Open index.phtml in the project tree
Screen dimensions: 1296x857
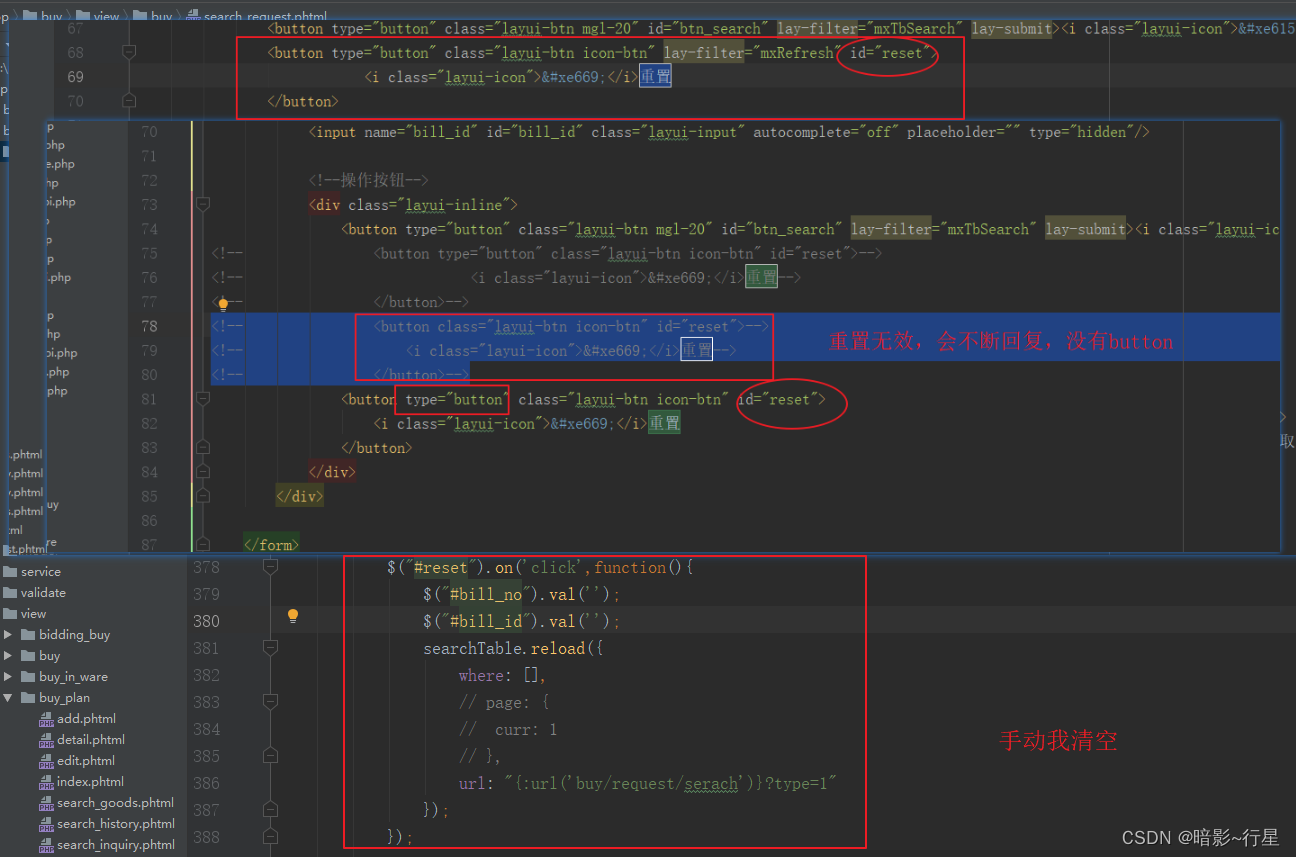(90, 782)
